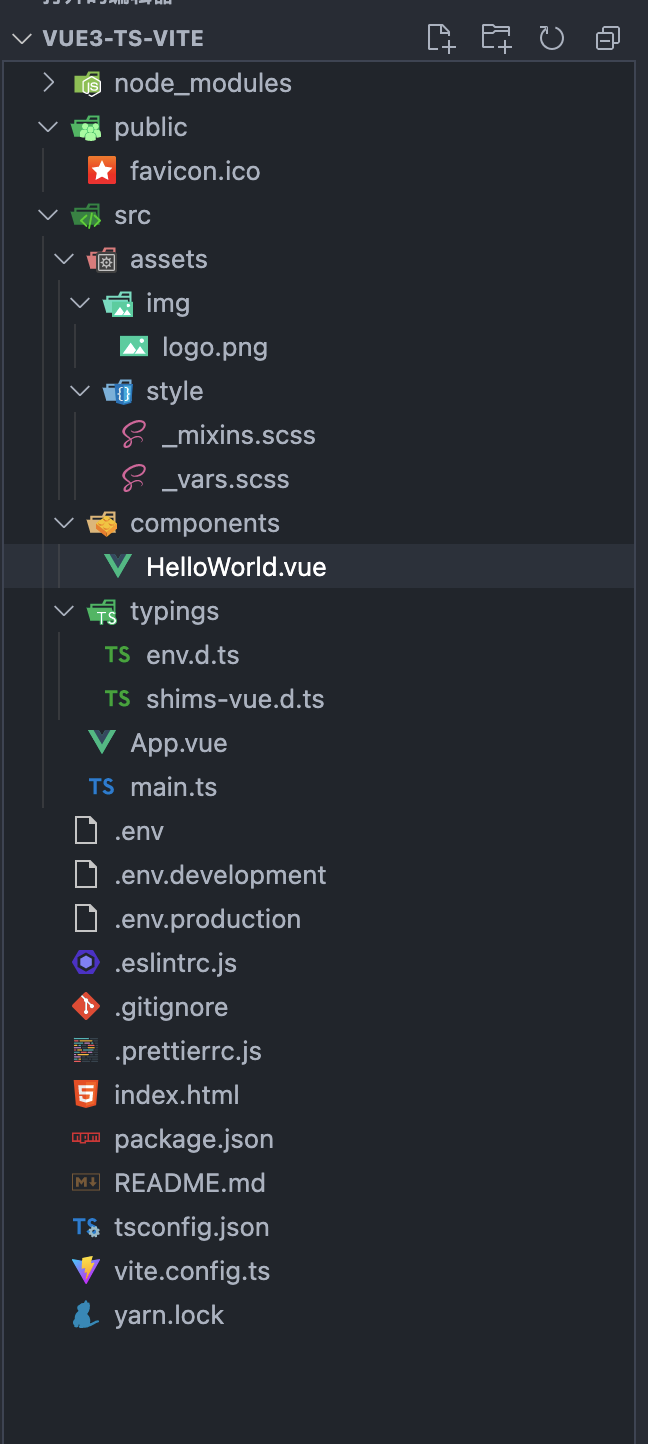
Task: Click the New File icon
Action: (441, 38)
